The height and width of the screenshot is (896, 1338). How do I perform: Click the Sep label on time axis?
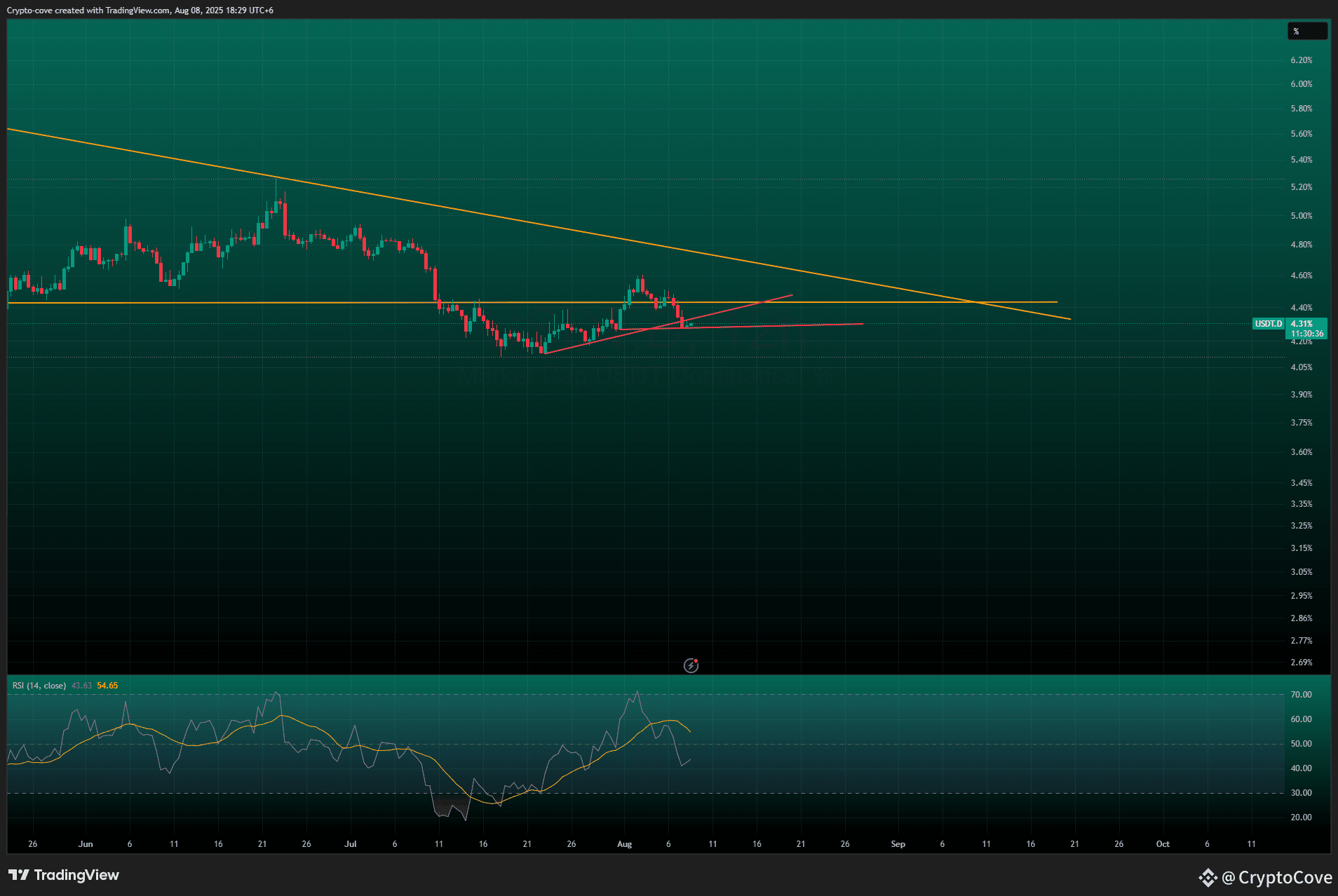(898, 844)
